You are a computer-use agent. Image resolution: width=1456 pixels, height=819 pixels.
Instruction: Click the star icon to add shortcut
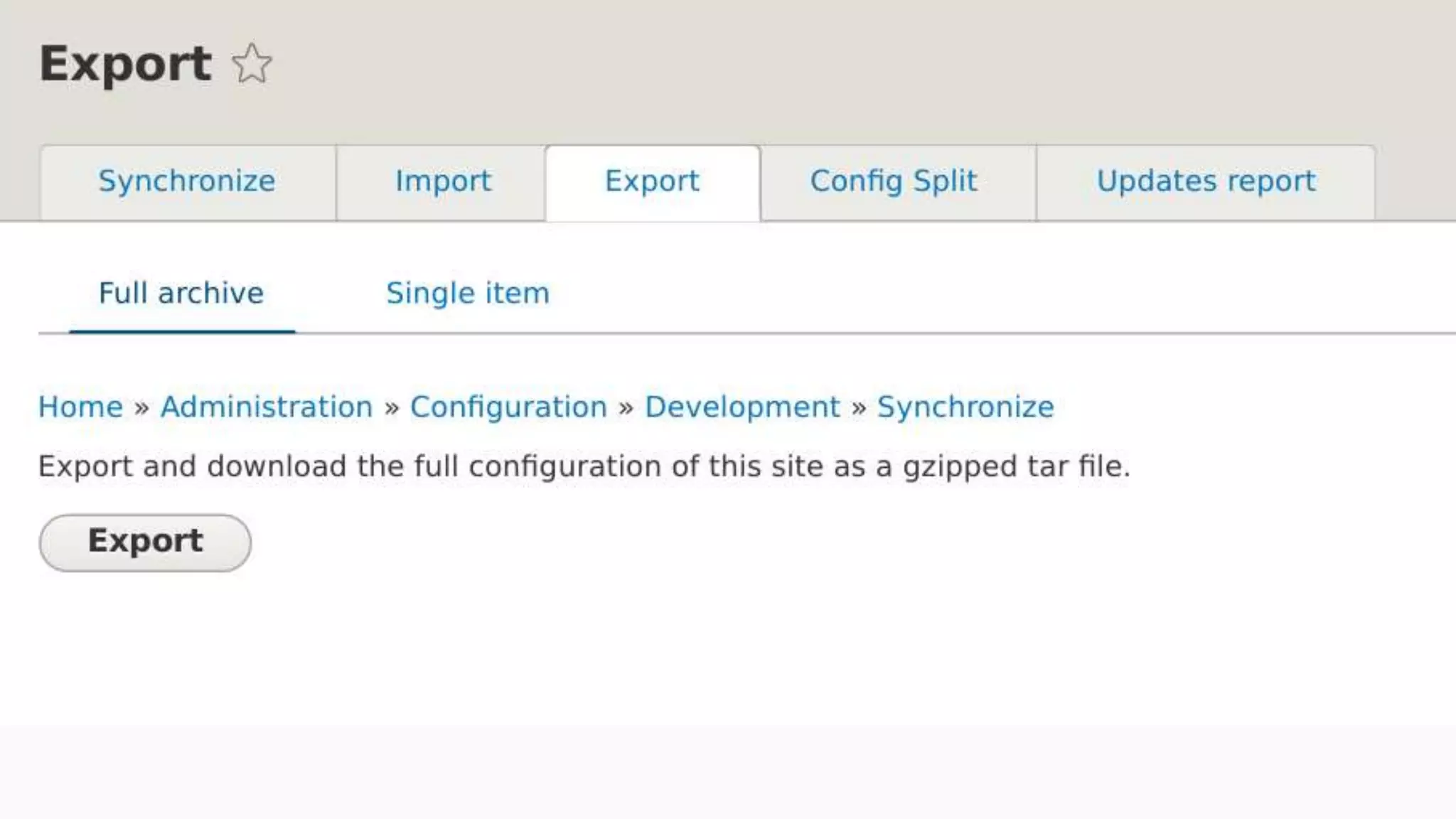252,64
